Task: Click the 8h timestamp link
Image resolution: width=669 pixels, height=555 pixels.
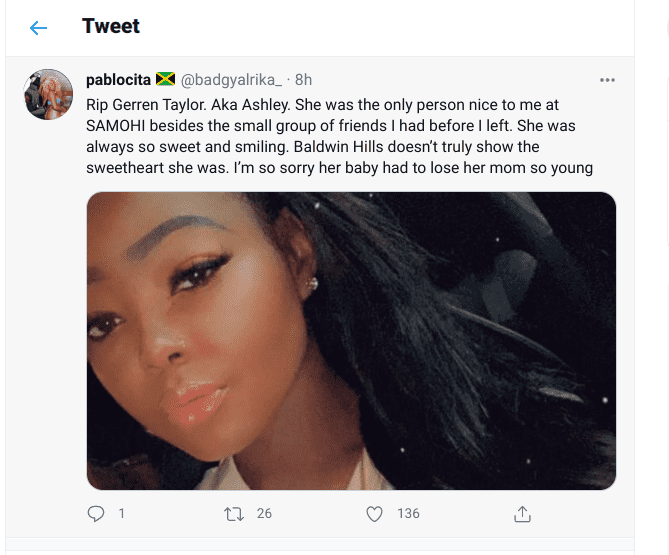Action: [304, 79]
